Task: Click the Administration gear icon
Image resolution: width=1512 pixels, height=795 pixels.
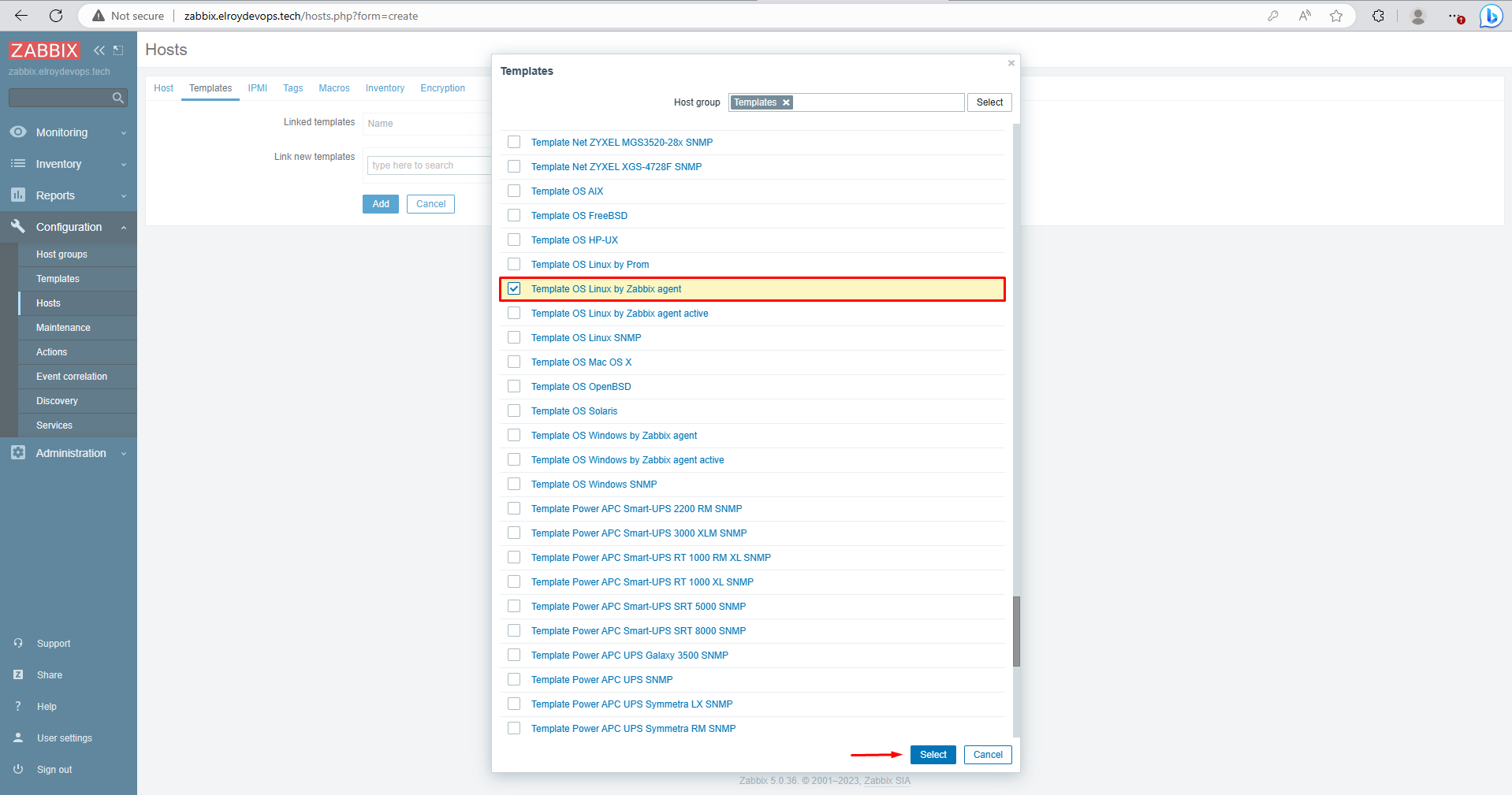Action: point(18,453)
